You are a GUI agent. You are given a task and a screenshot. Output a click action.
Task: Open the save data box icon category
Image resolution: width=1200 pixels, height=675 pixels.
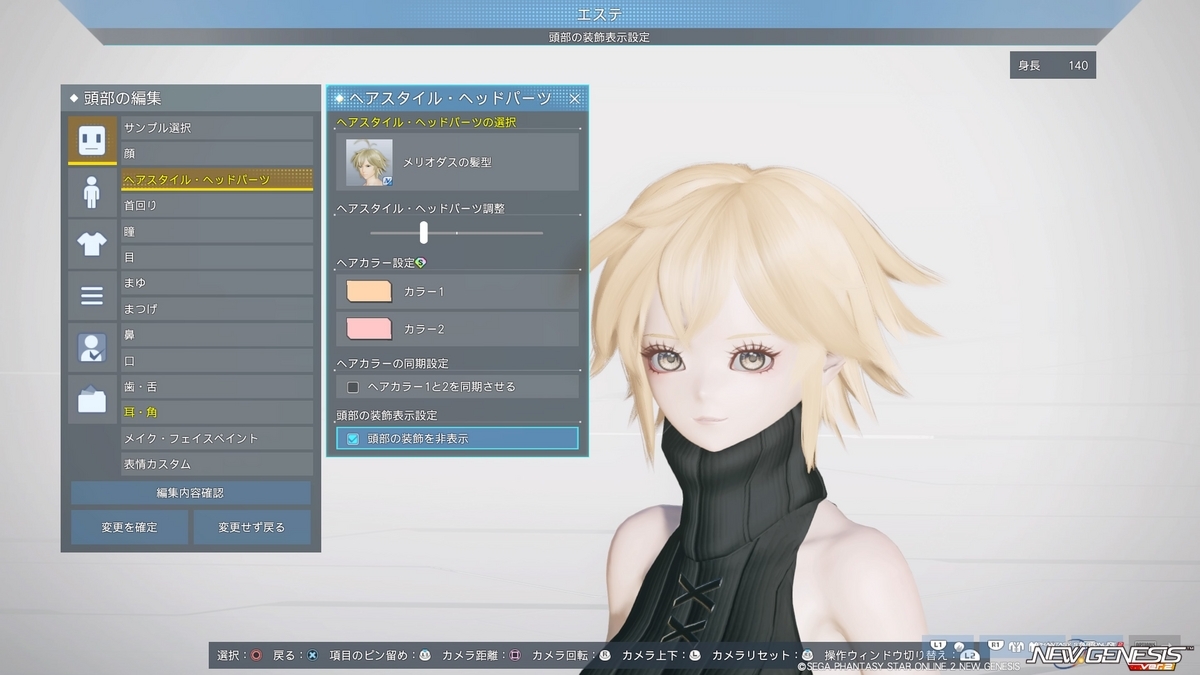coord(92,400)
